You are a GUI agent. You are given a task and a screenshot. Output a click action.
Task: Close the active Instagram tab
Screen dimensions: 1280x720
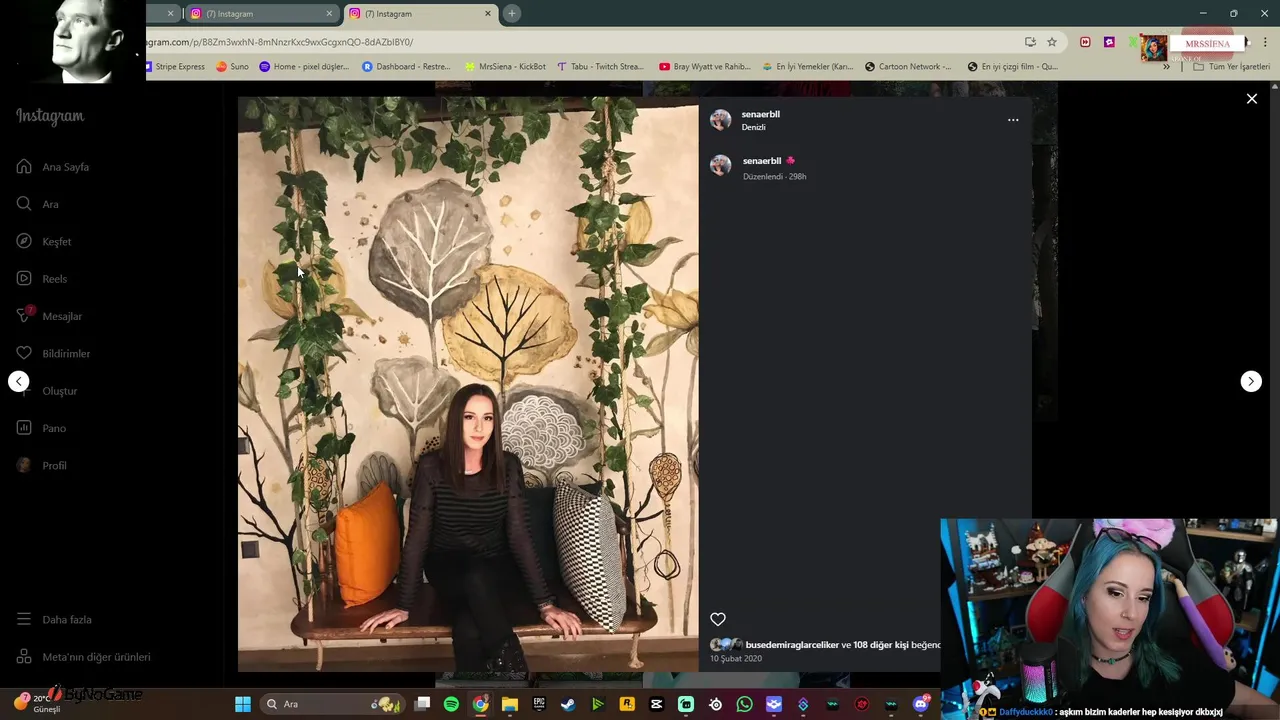488,14
